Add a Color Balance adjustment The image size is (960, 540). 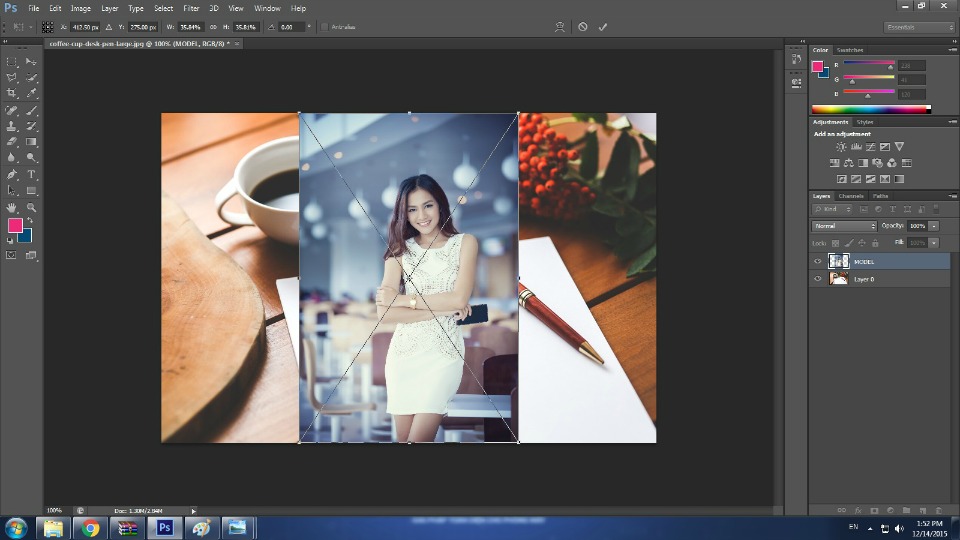(x=849, y=163)
